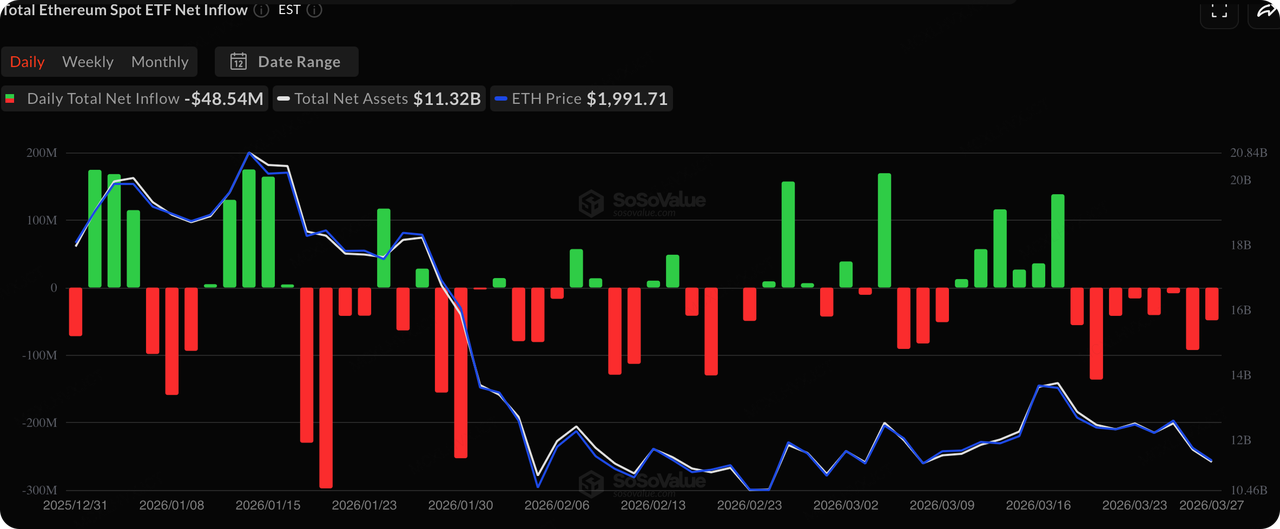
Task: Toggle ETH Price series by its value
Action: tap(628, 99)
